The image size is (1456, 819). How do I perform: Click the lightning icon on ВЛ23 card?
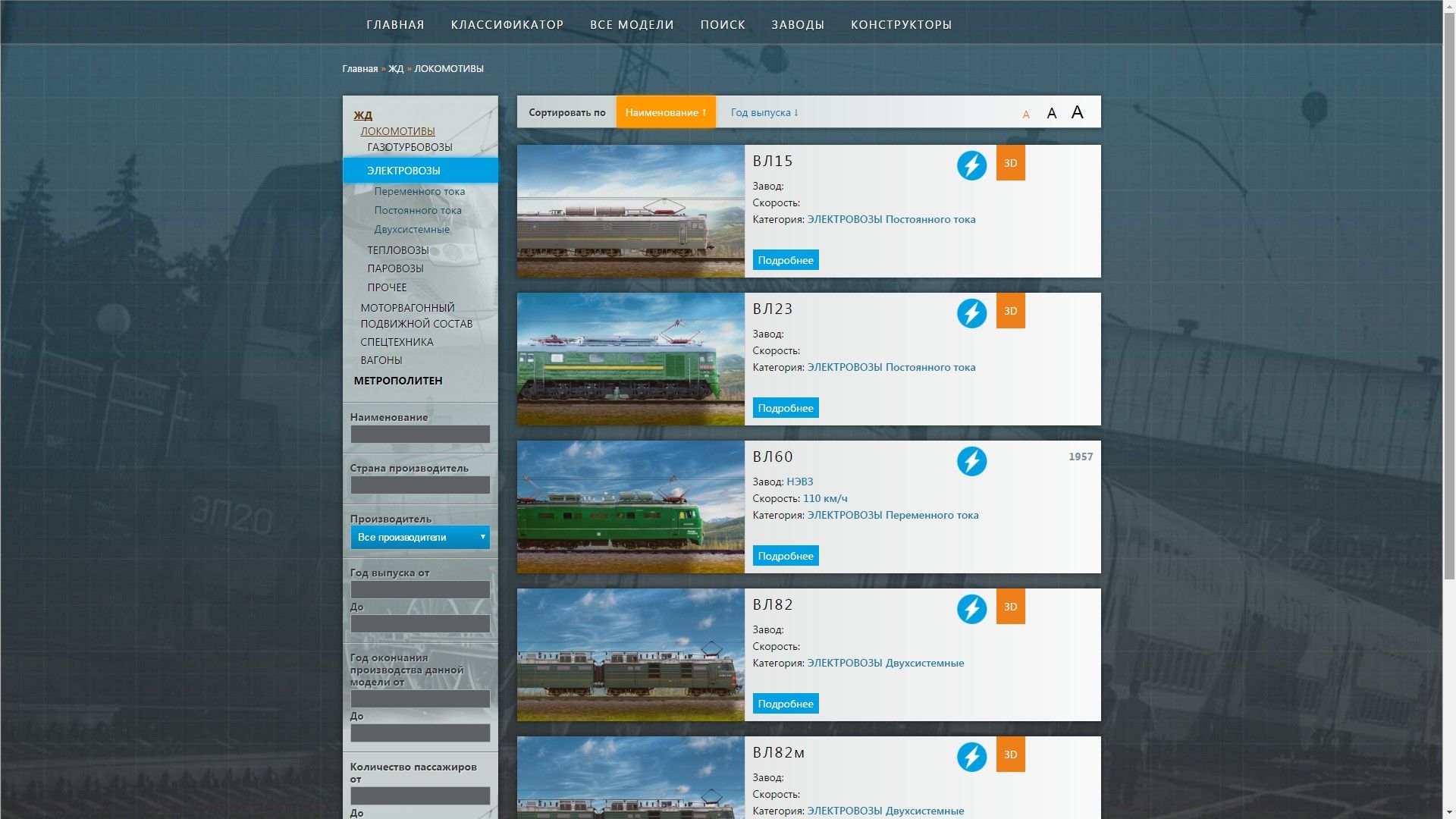pos(971,313)
